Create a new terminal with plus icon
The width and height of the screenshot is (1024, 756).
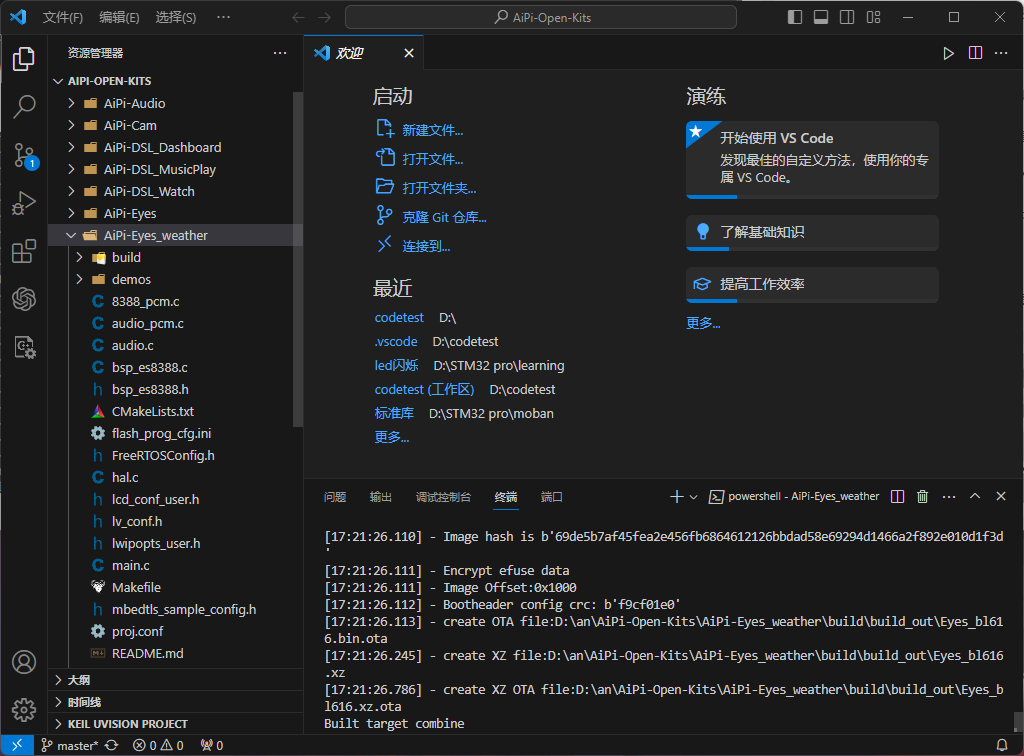pyautogui.click(x=677, y=497)
